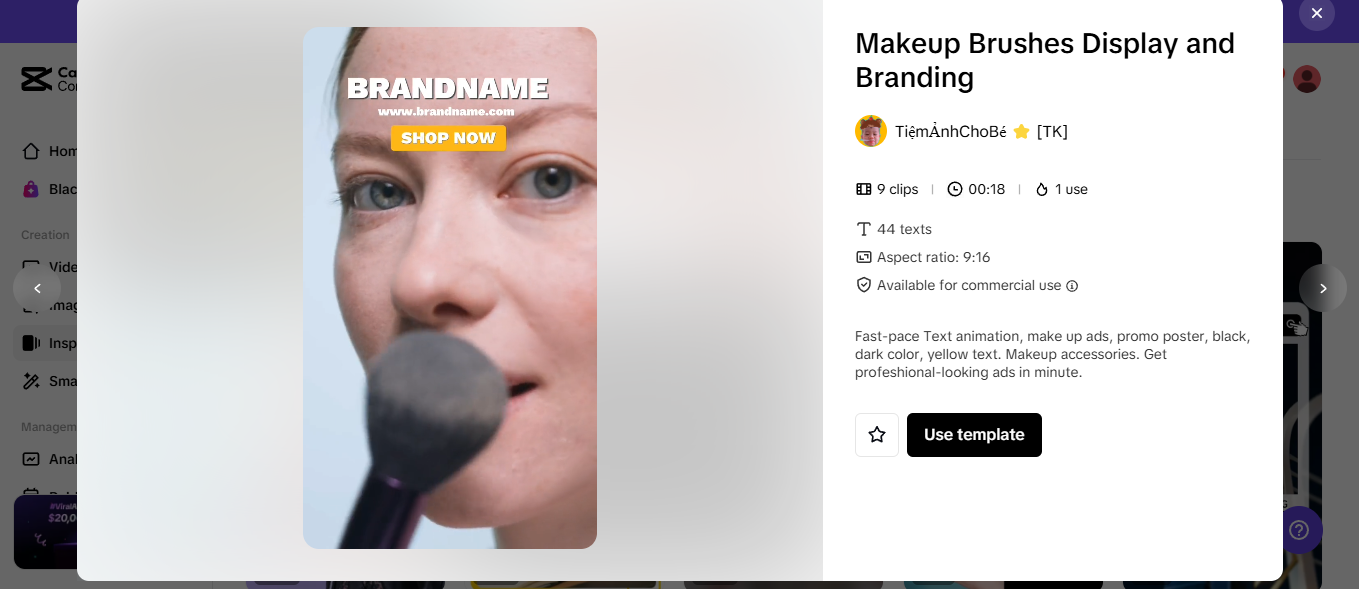Go to the next template with right arrow
Screen dimensions: 1359x589
1323,288
